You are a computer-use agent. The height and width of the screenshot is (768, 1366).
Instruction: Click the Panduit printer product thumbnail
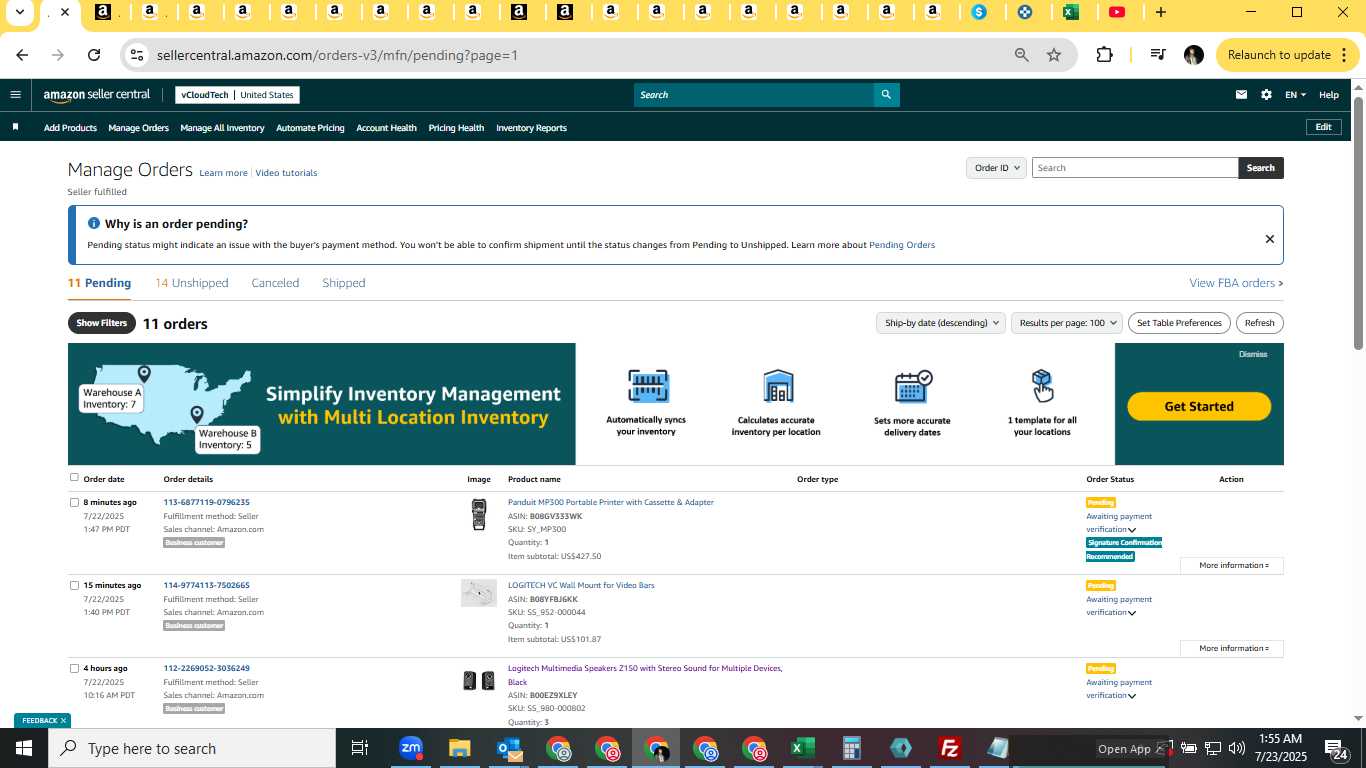pos(479,514)
